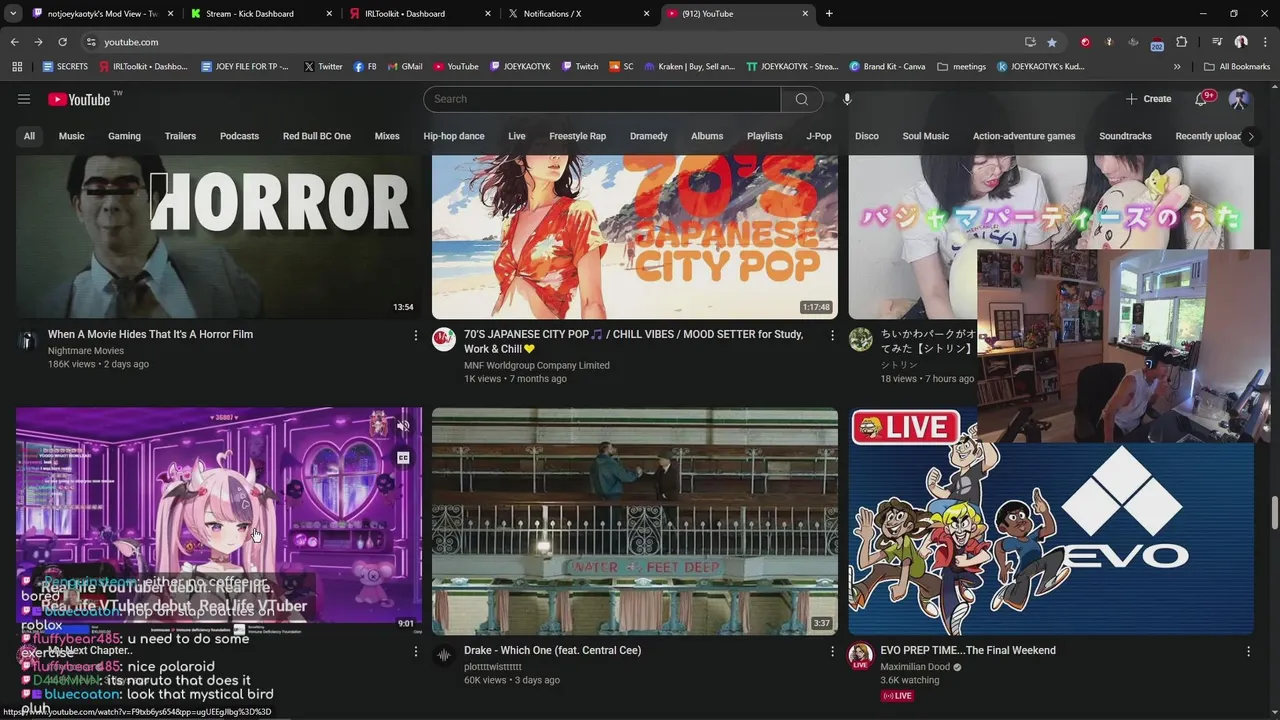
Task: Select the Red Bull BC One chip
Action: click(x=317, y=136)
